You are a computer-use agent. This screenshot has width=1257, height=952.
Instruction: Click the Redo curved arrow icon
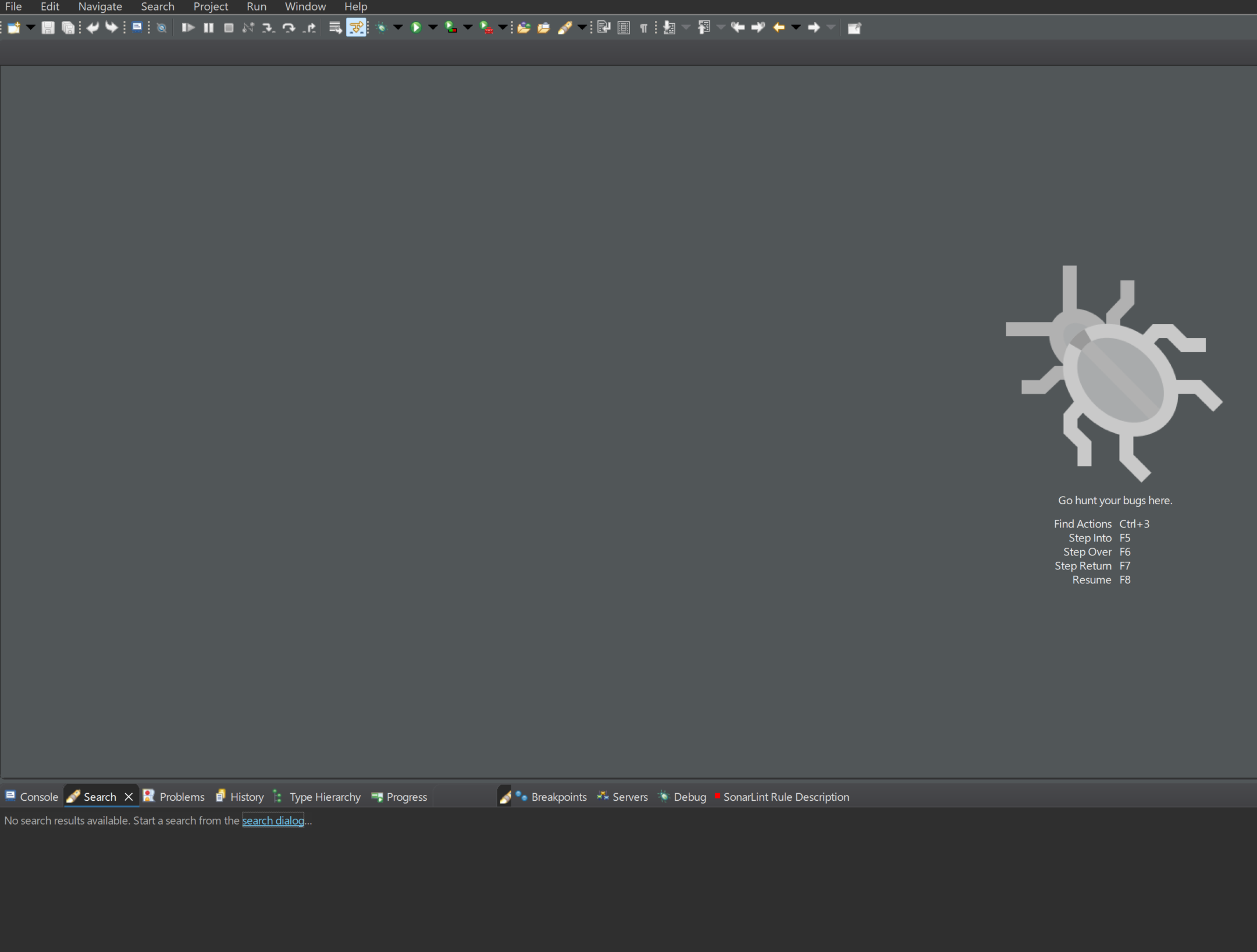click(x=112, y=27)
